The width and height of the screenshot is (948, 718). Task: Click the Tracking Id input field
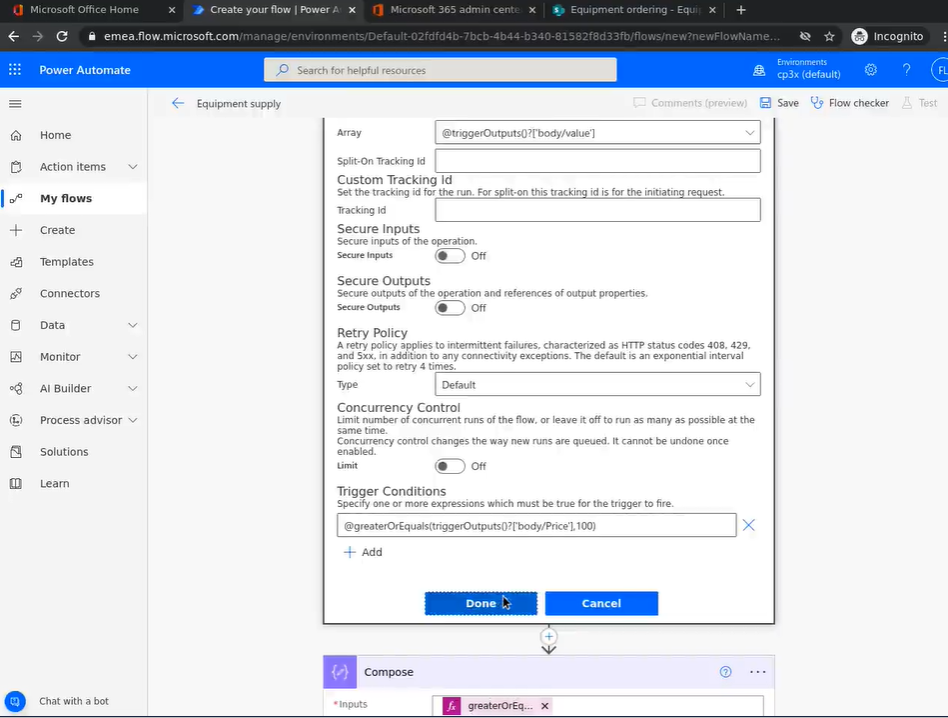click(597, 210)
